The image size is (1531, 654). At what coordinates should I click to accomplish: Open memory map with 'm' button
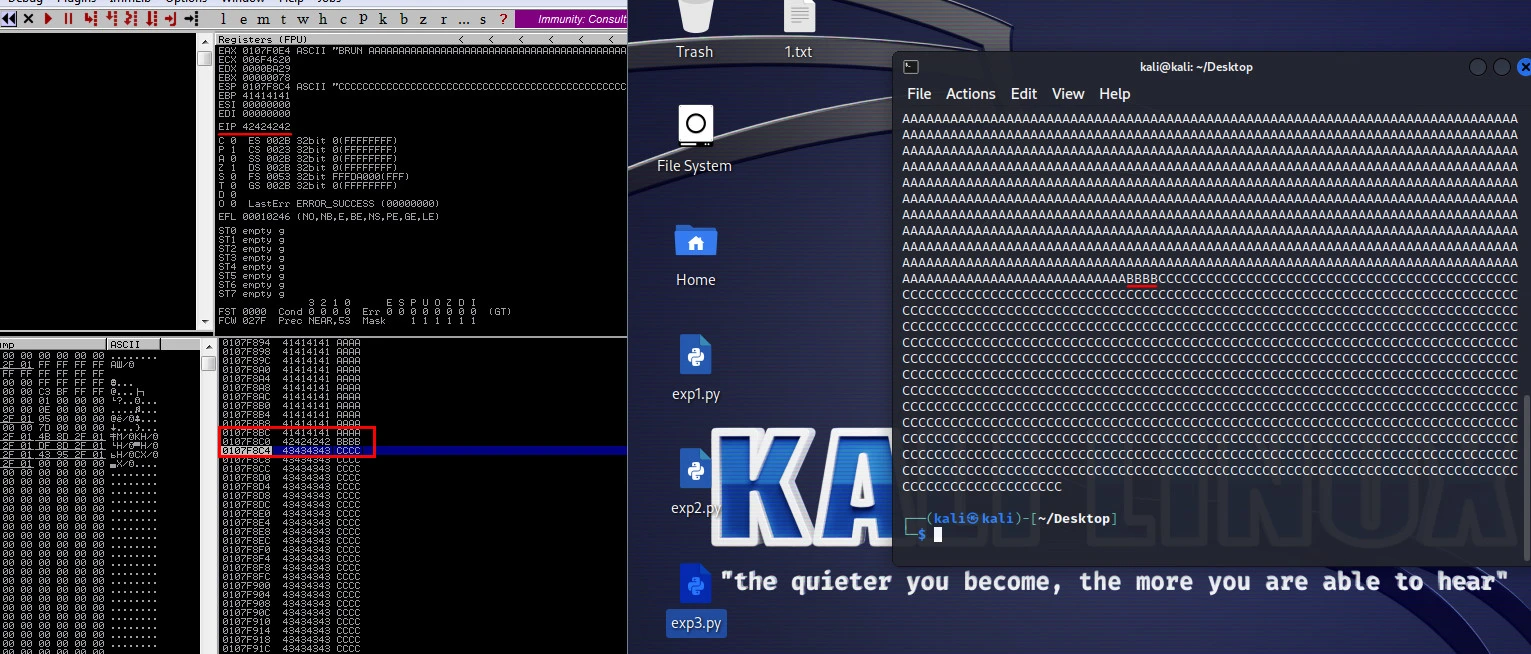tap(263, 19)
